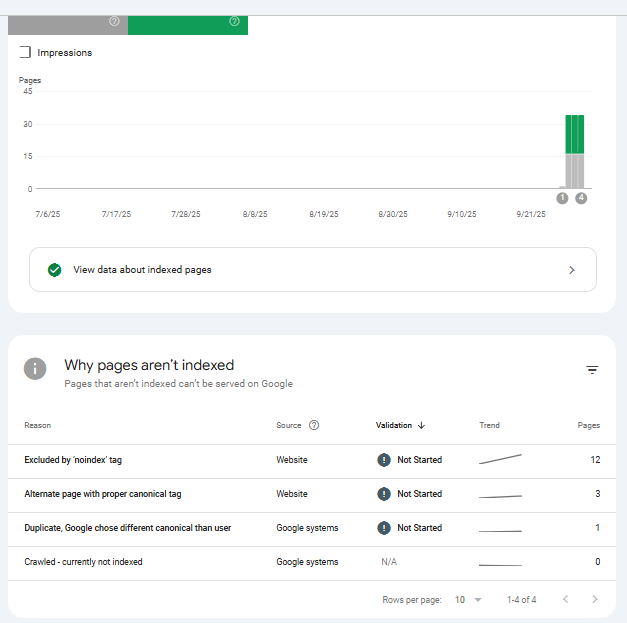Click annotation marker 4 on chart
Viewport: 627px width, 623px height.
coord(581,198)
